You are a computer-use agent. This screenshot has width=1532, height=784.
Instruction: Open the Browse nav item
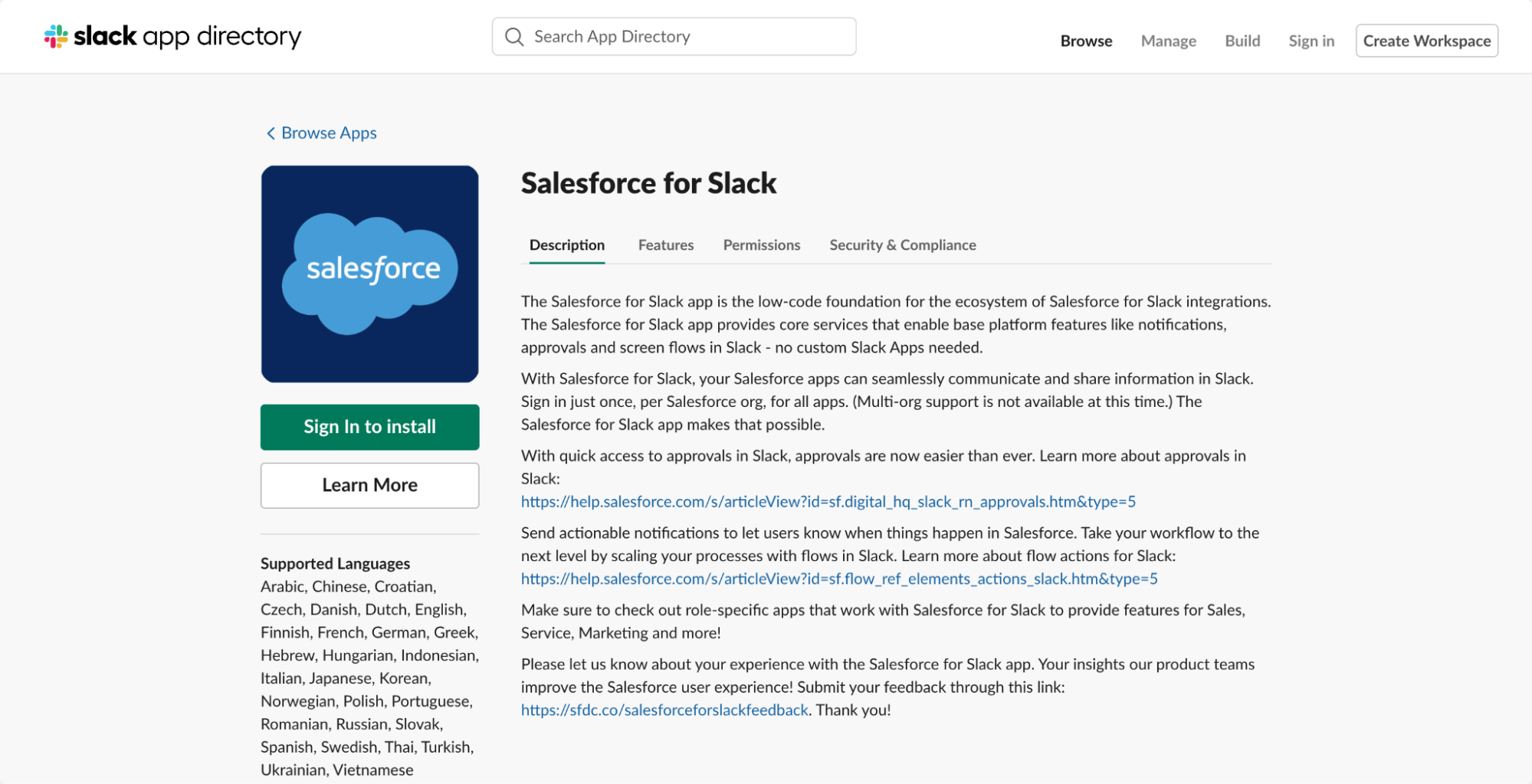coord(1086,41)
